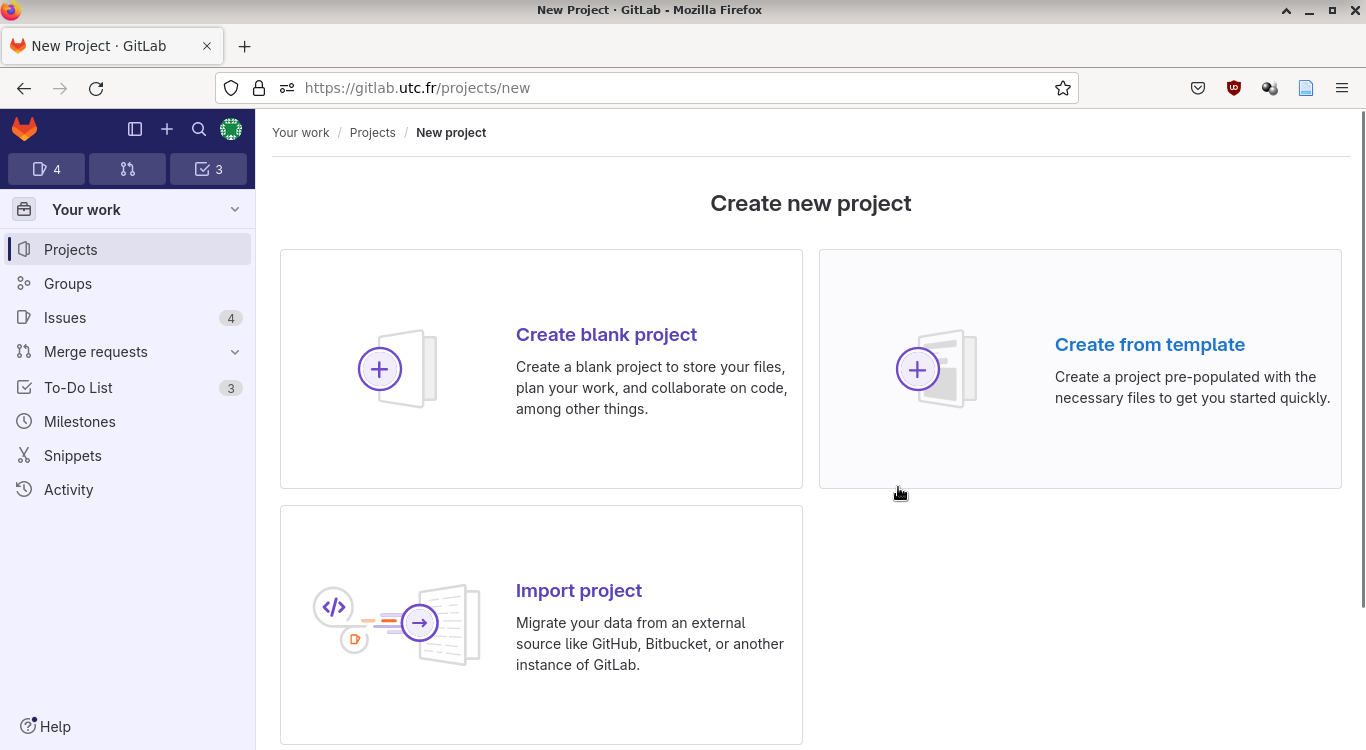This screenshot has width=1366, height=750.
Task: Click the Create blank project link
Action: click(606, 335)
